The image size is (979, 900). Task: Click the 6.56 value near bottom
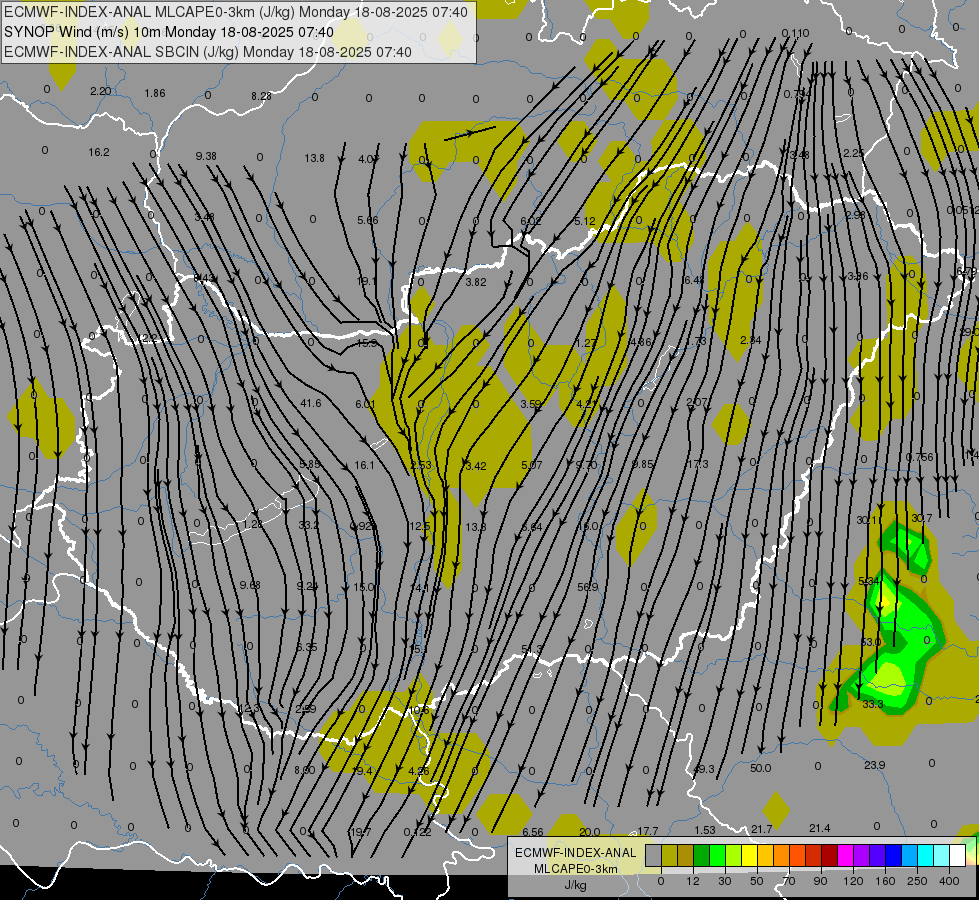tap(533, 832)
